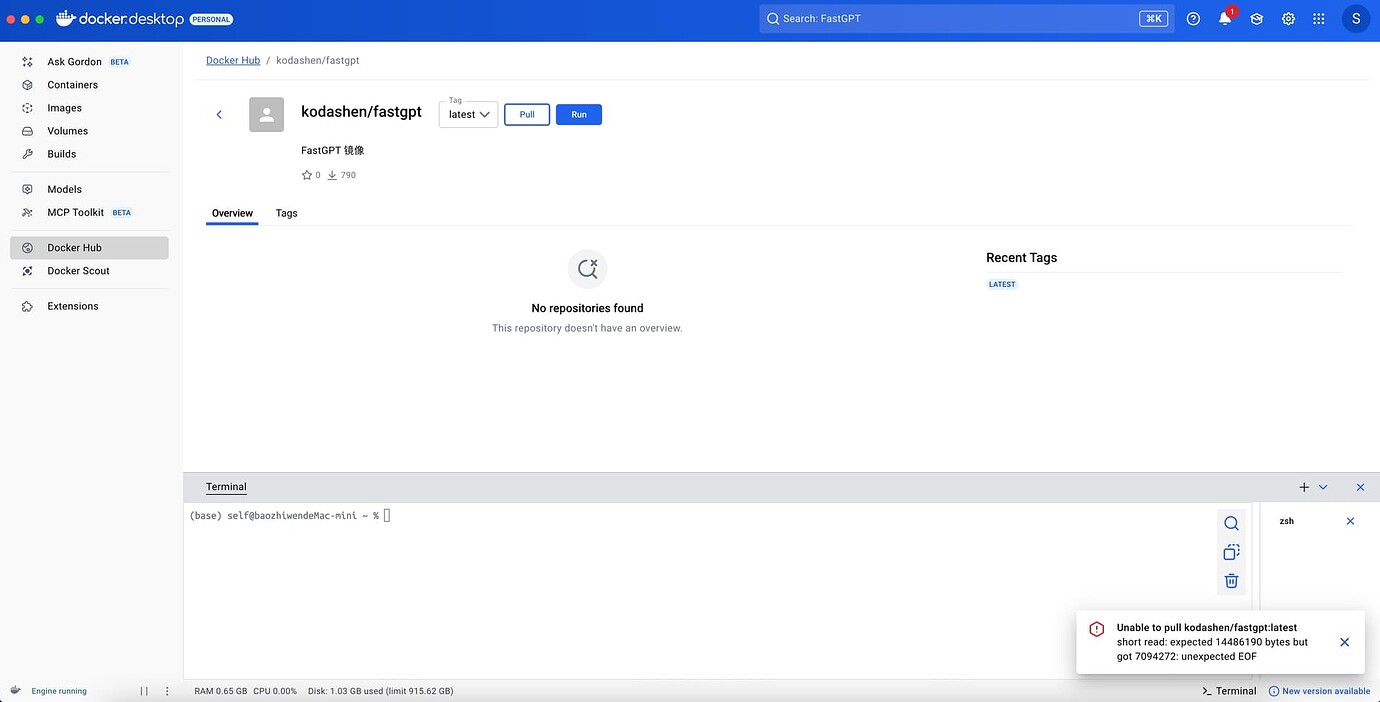Select the Overview tab
The width and height of the screenshot is (1380, 702).
click(x=232, y=213)
